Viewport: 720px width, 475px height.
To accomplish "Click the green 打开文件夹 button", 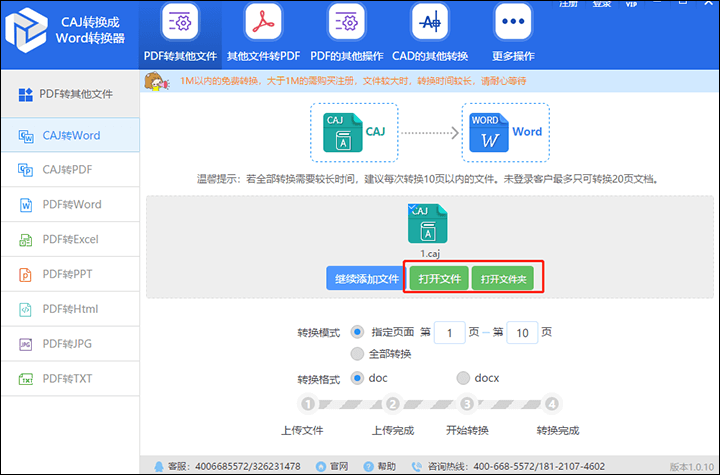I will click(x=503, y=278).
